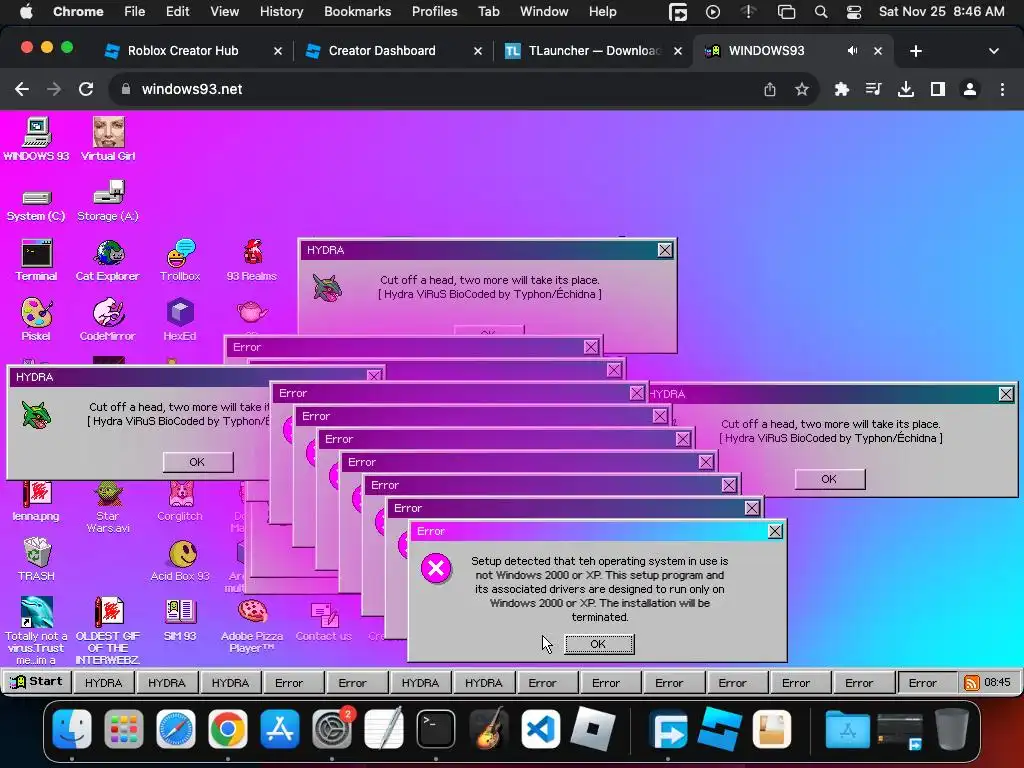The image size is (1024, 768).
Task: Open Spotlight search in menu bar
Action: pos(821,12)
